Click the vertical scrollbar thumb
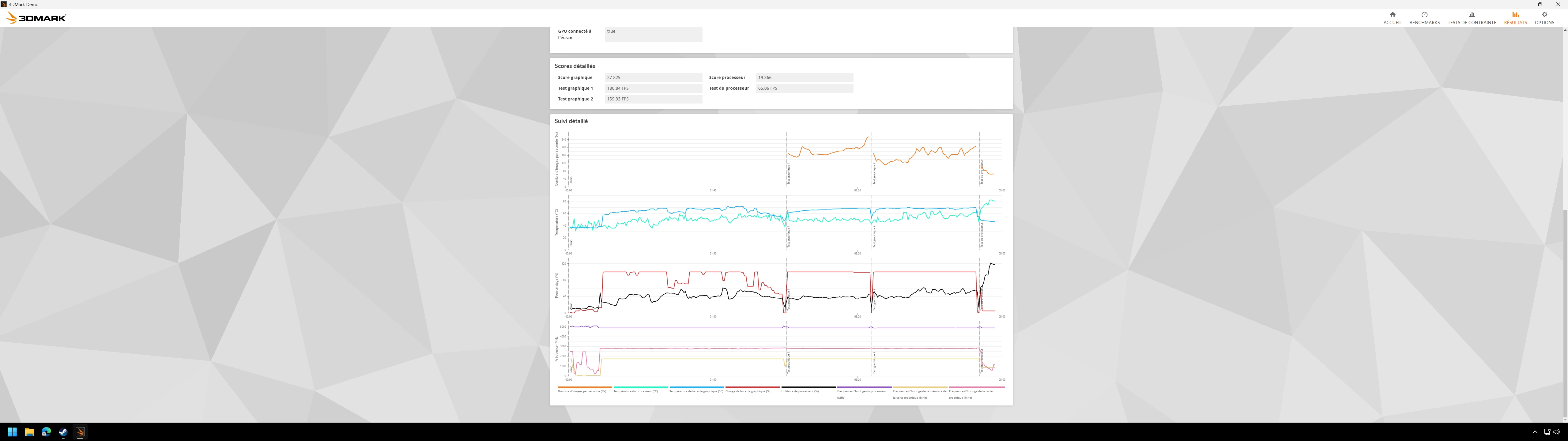The height and width of the screenshot is (441, 1568). point(1565,314)
